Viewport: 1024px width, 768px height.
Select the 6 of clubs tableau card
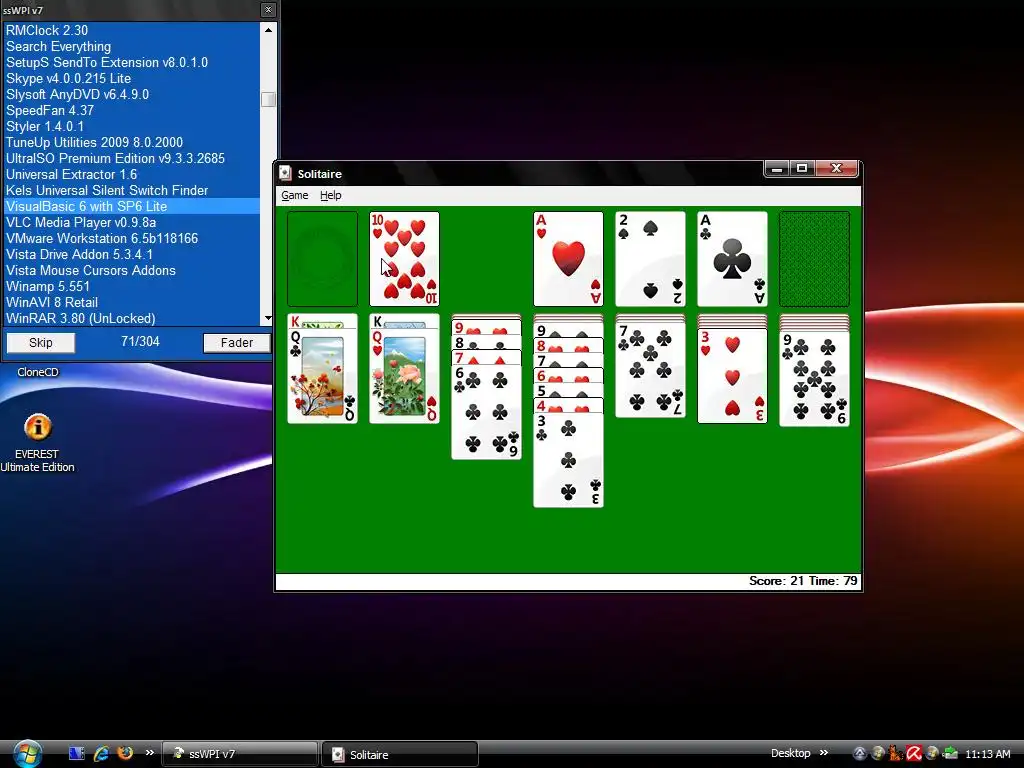point(487,412)
